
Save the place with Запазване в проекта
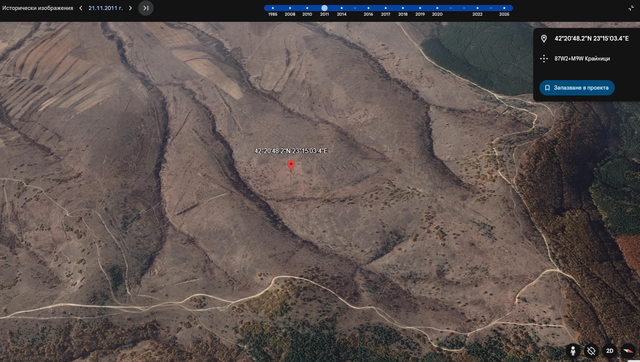577,88
